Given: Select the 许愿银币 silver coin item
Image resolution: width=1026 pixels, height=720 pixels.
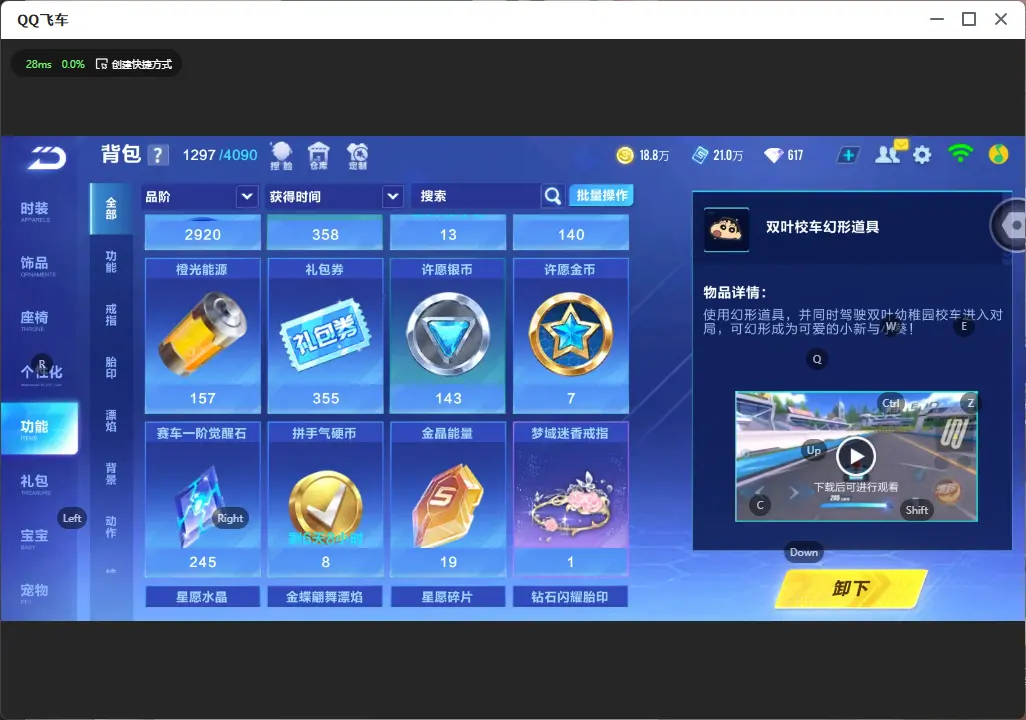Looking at the screenshot, I should (448, 336).
